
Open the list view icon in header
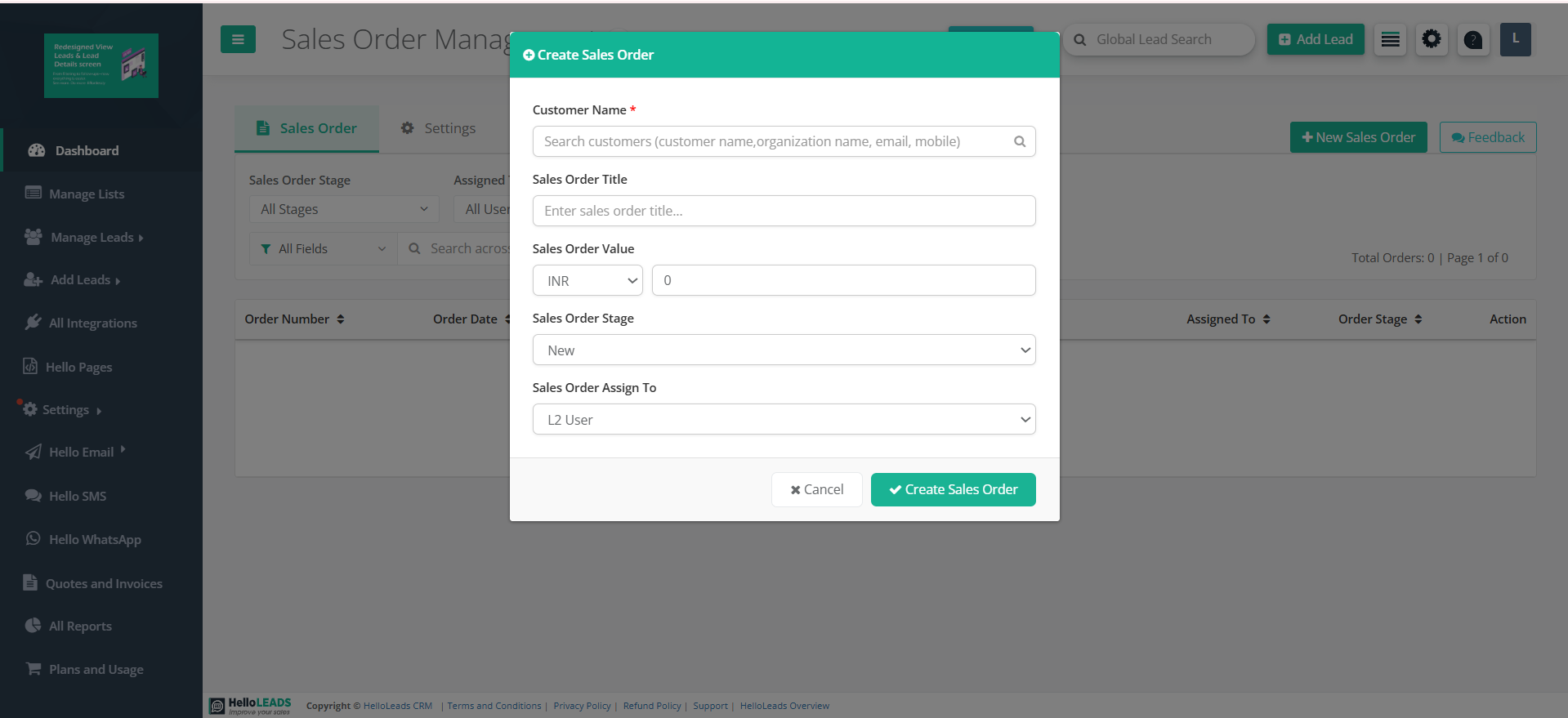click(x=1390, y=39)
